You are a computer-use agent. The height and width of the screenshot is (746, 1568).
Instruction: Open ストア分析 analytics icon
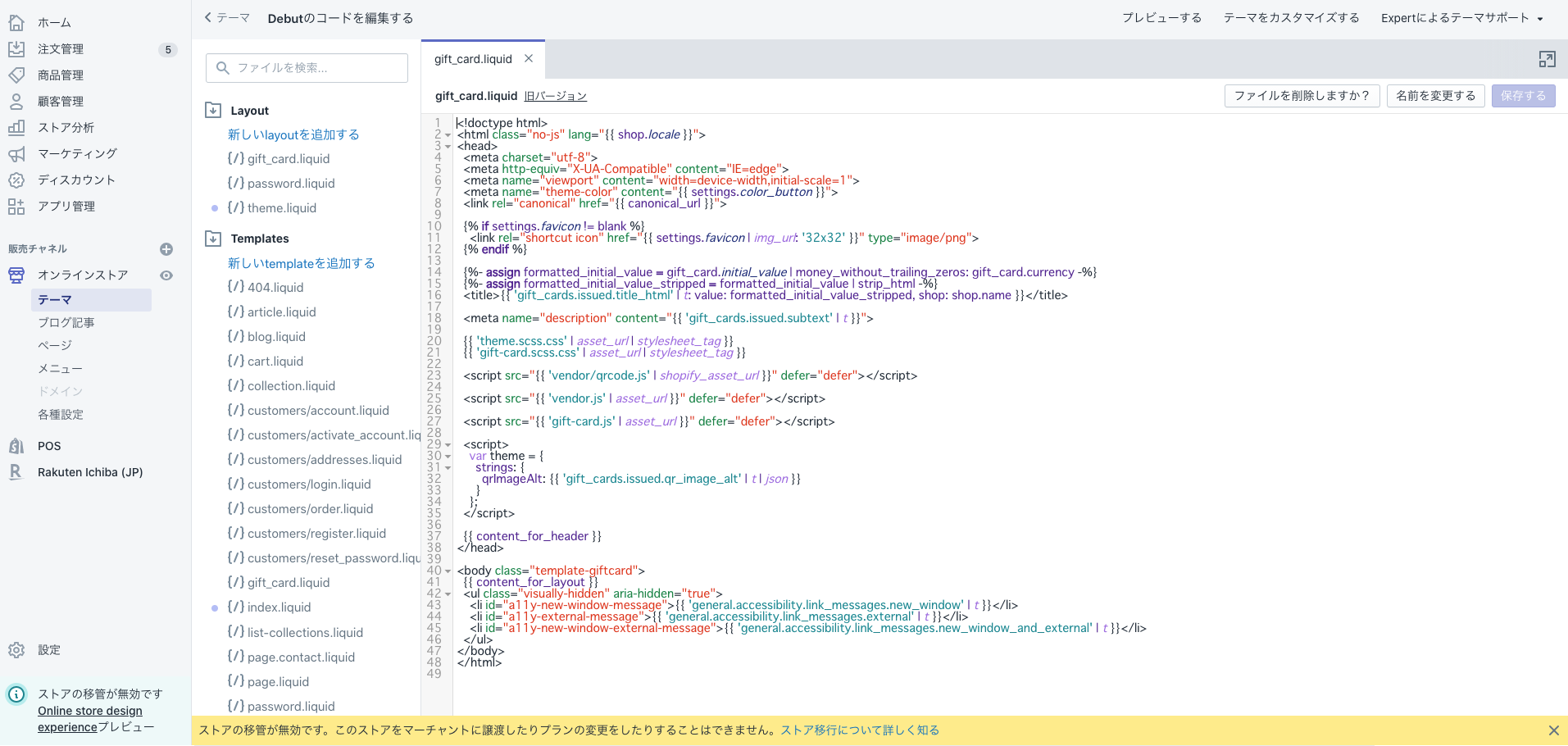tap(16, 127)
